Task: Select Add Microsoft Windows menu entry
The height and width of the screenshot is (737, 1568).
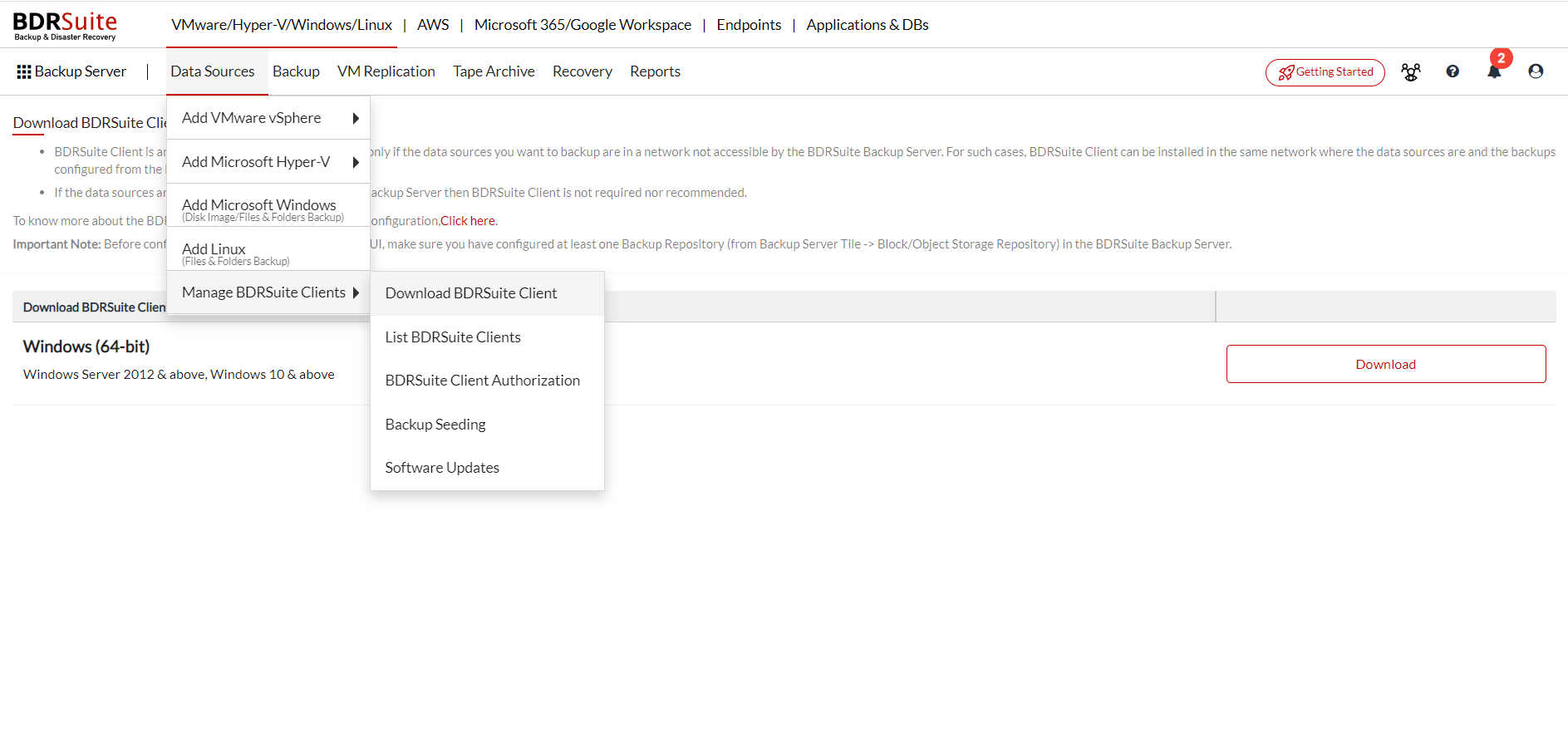Action: click(268, 206)
